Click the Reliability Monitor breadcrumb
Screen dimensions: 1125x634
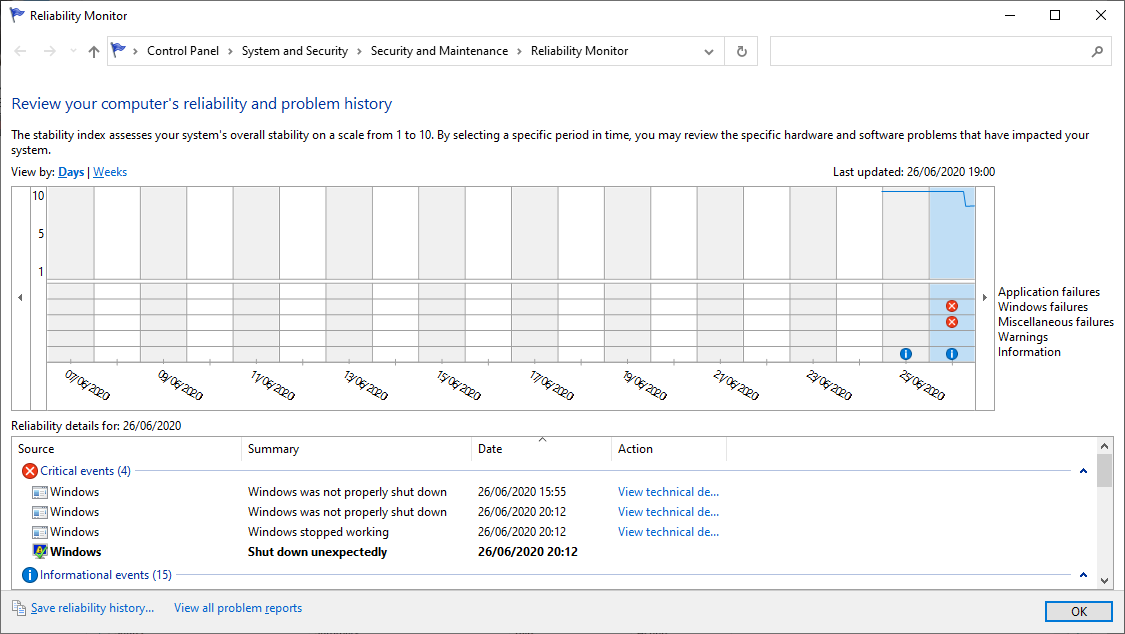click(580, 51)
